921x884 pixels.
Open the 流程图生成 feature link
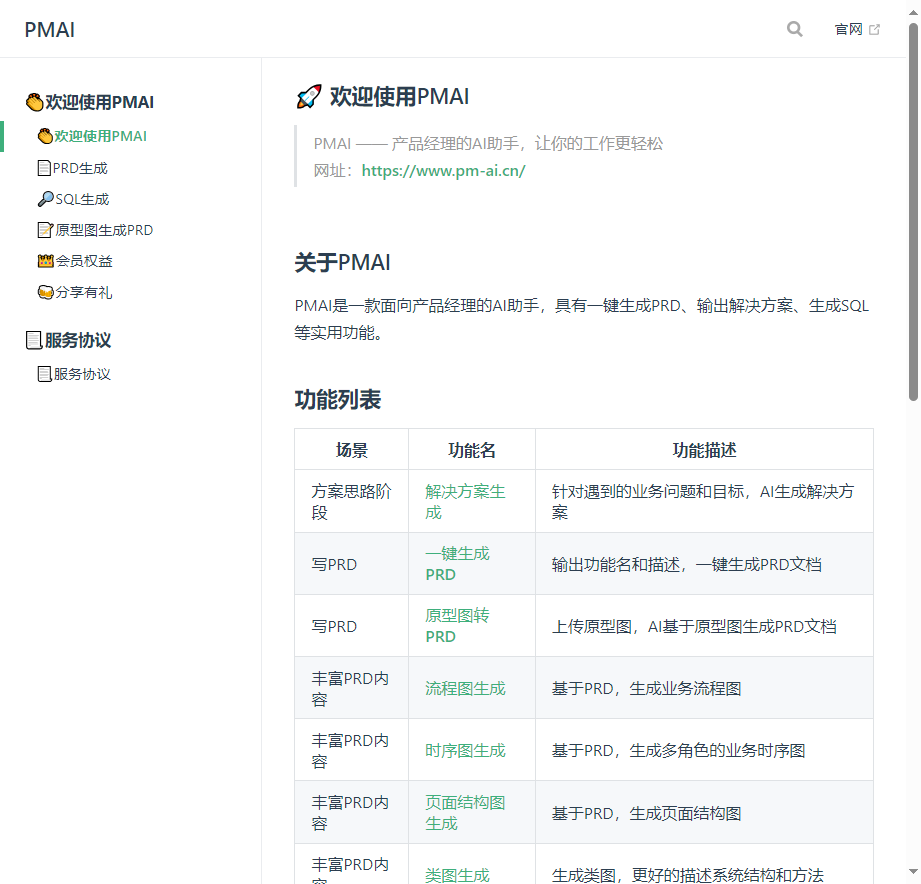tap(465, 688)
